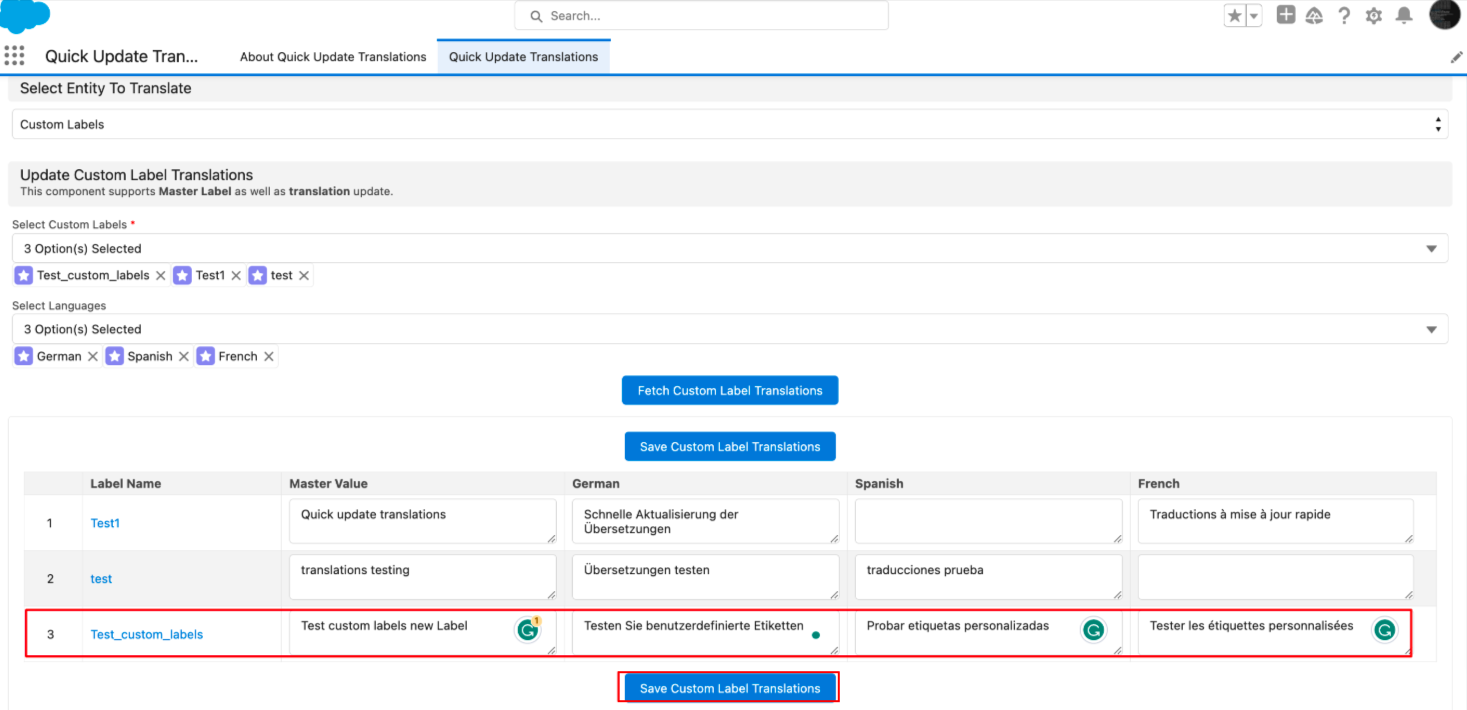Click Grammarly icon in Master Value row 3
This screenshot has height=710, width=1467.
click(527, 630)
